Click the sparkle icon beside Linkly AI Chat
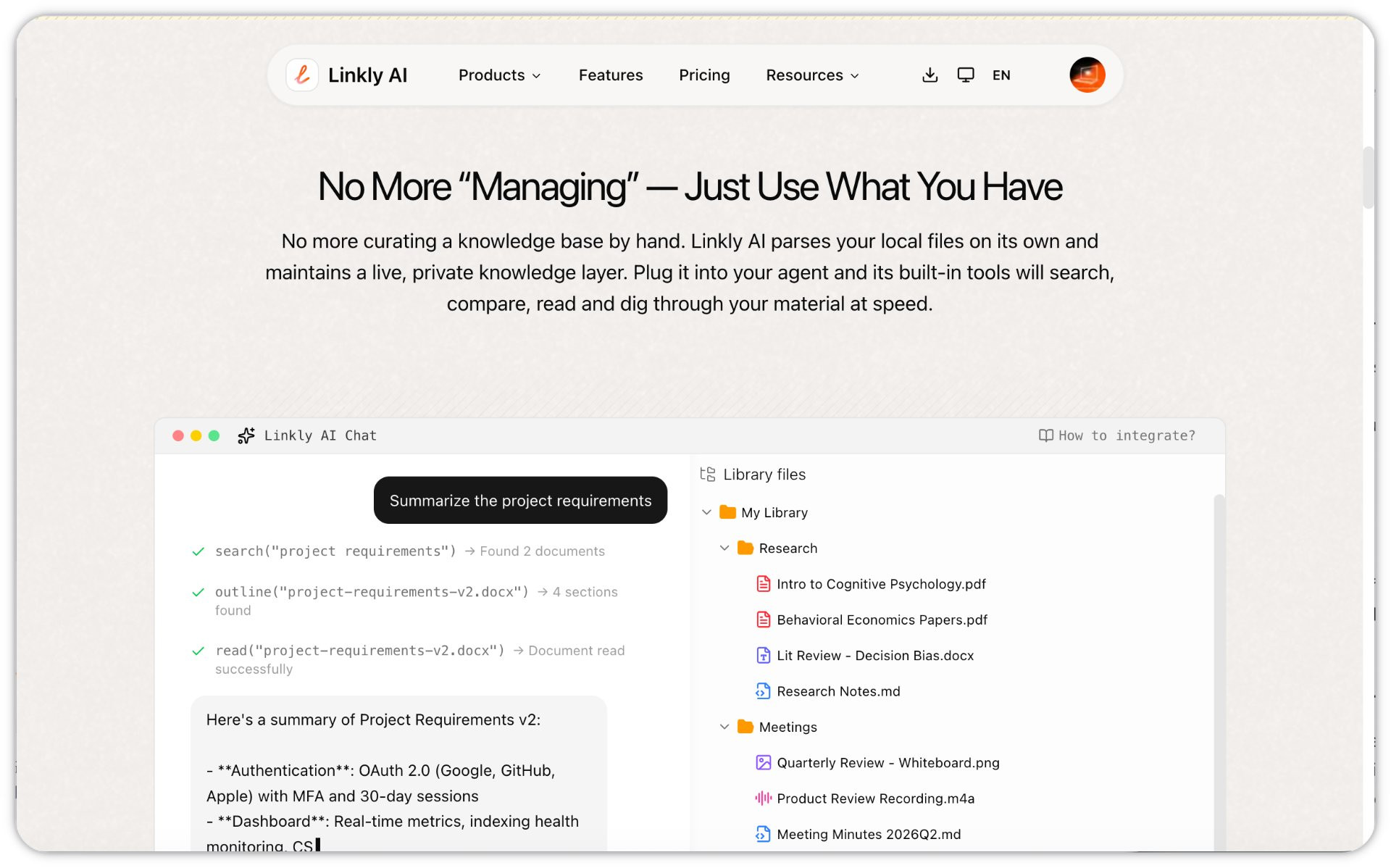1391x868 pixels. click(x=246, y=435)
